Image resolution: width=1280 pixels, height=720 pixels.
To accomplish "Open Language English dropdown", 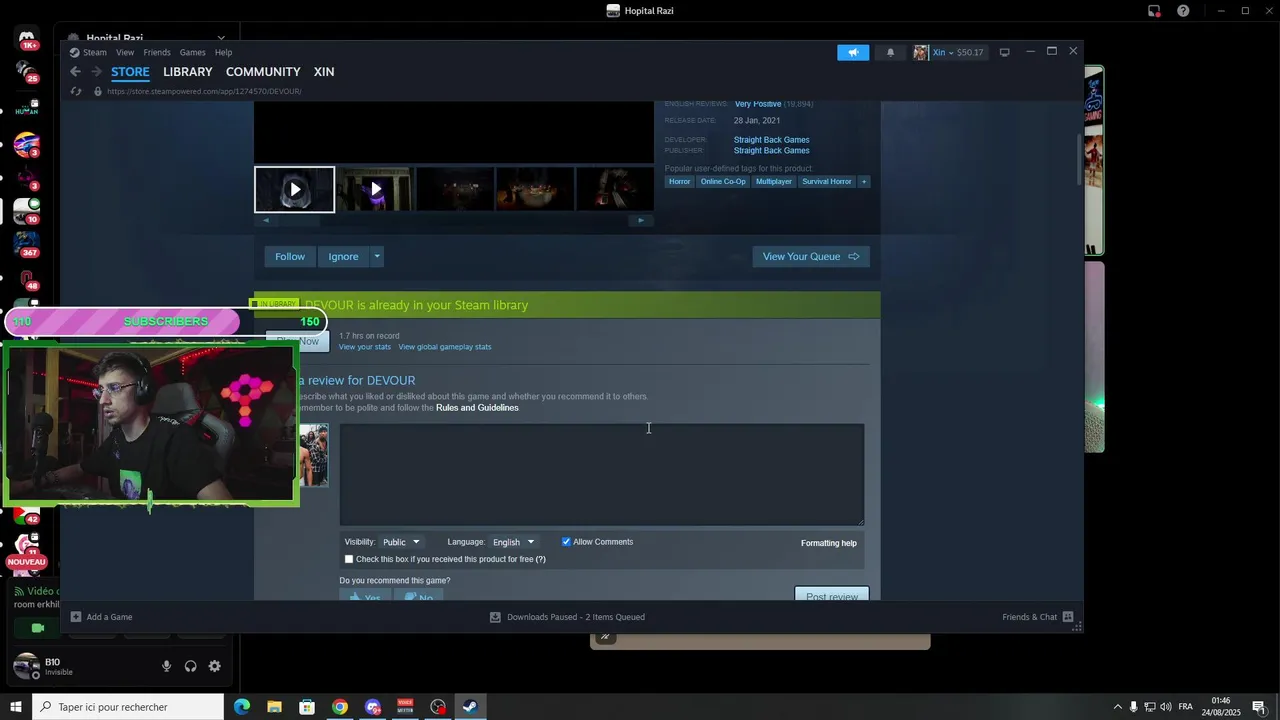I will [514, 542].
